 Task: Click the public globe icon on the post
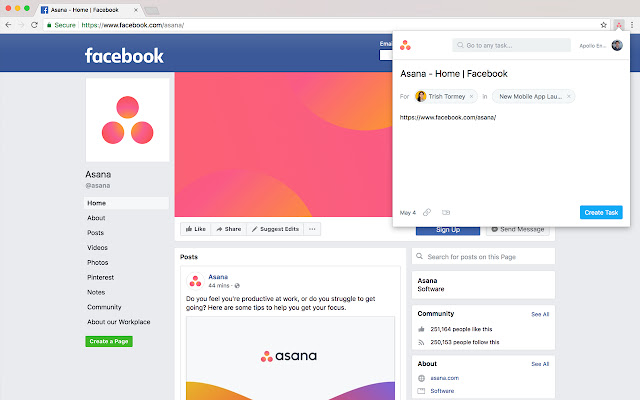tap(237, 286)
